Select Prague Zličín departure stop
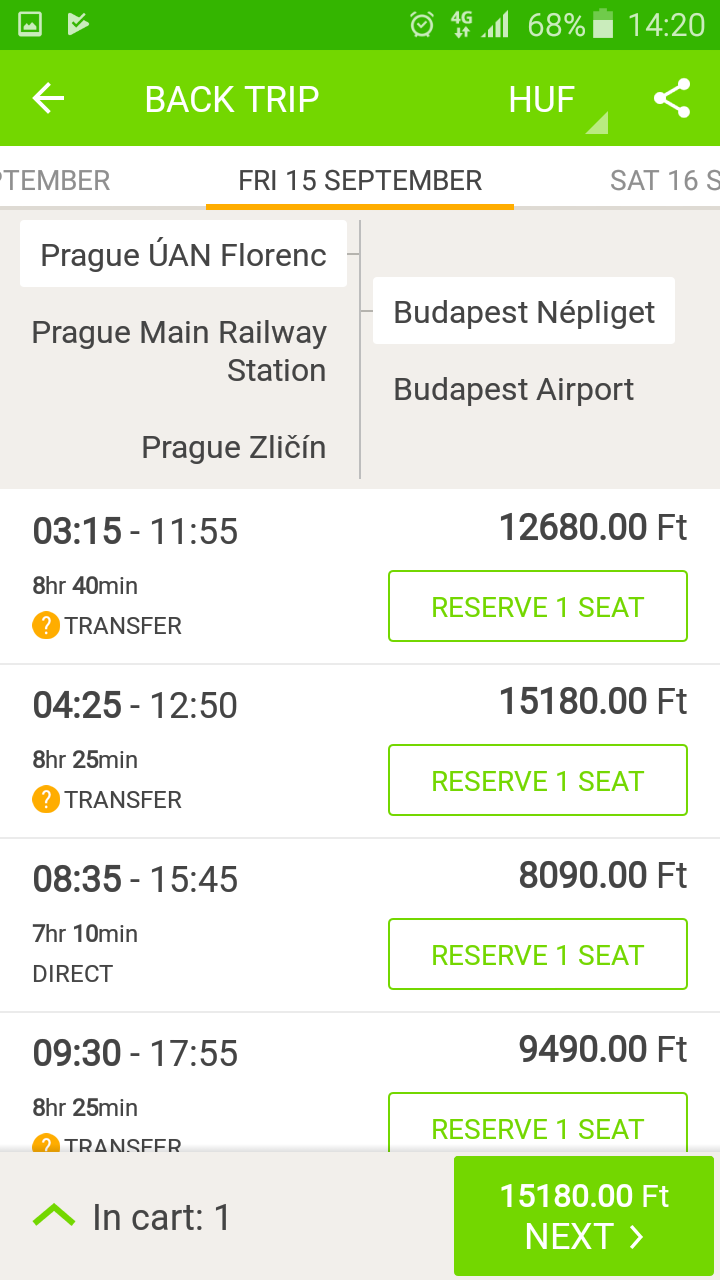 (x=234, y=447)
